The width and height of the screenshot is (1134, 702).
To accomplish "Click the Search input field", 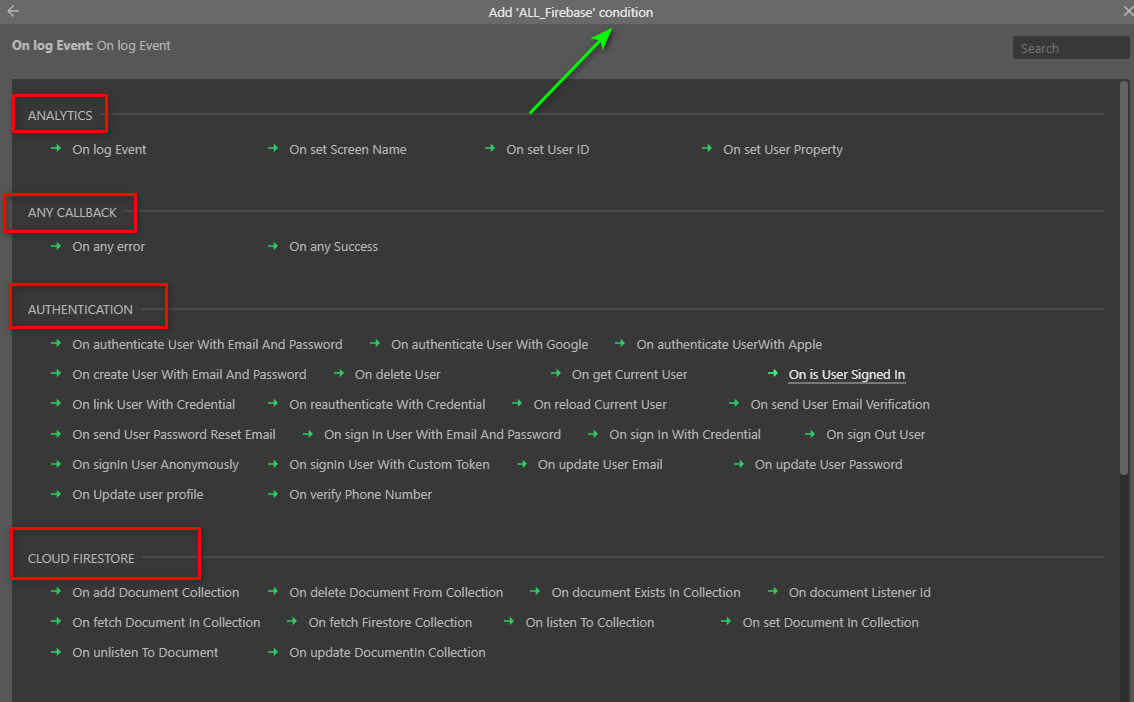I will pyautogui.click(x=1070, y=48).
